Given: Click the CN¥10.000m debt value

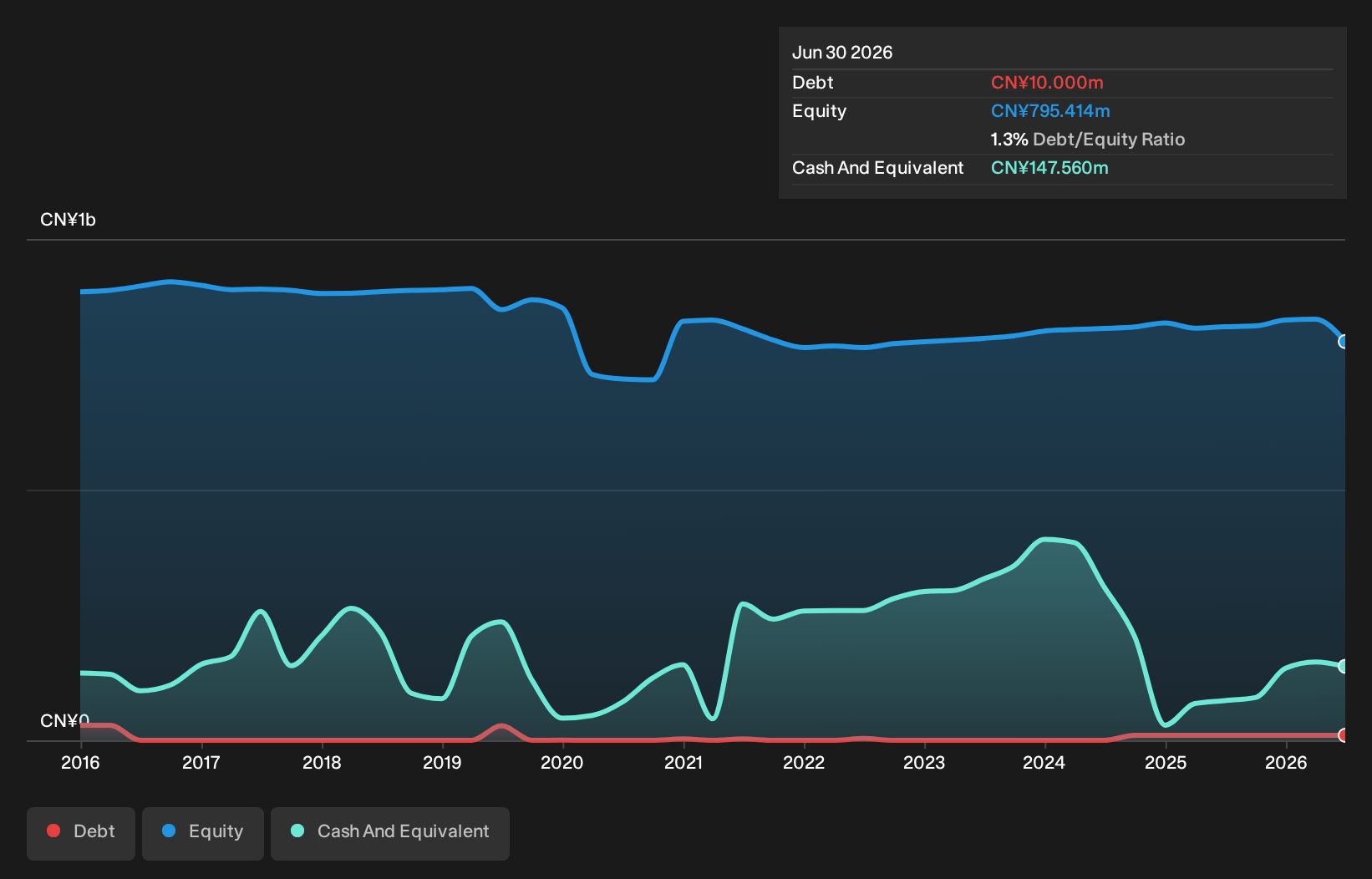Looking at the screenshot, I should coord(1047,83).
